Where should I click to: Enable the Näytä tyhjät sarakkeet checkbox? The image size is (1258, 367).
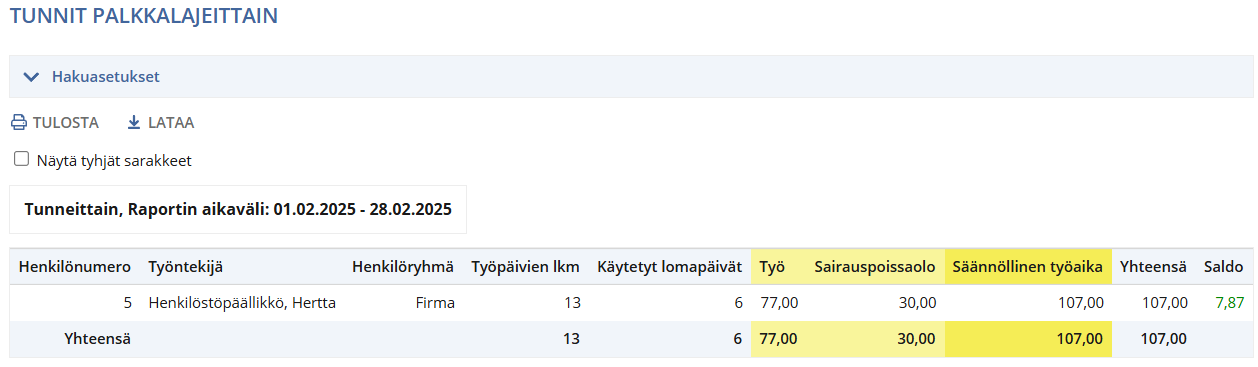coord(21,159)
